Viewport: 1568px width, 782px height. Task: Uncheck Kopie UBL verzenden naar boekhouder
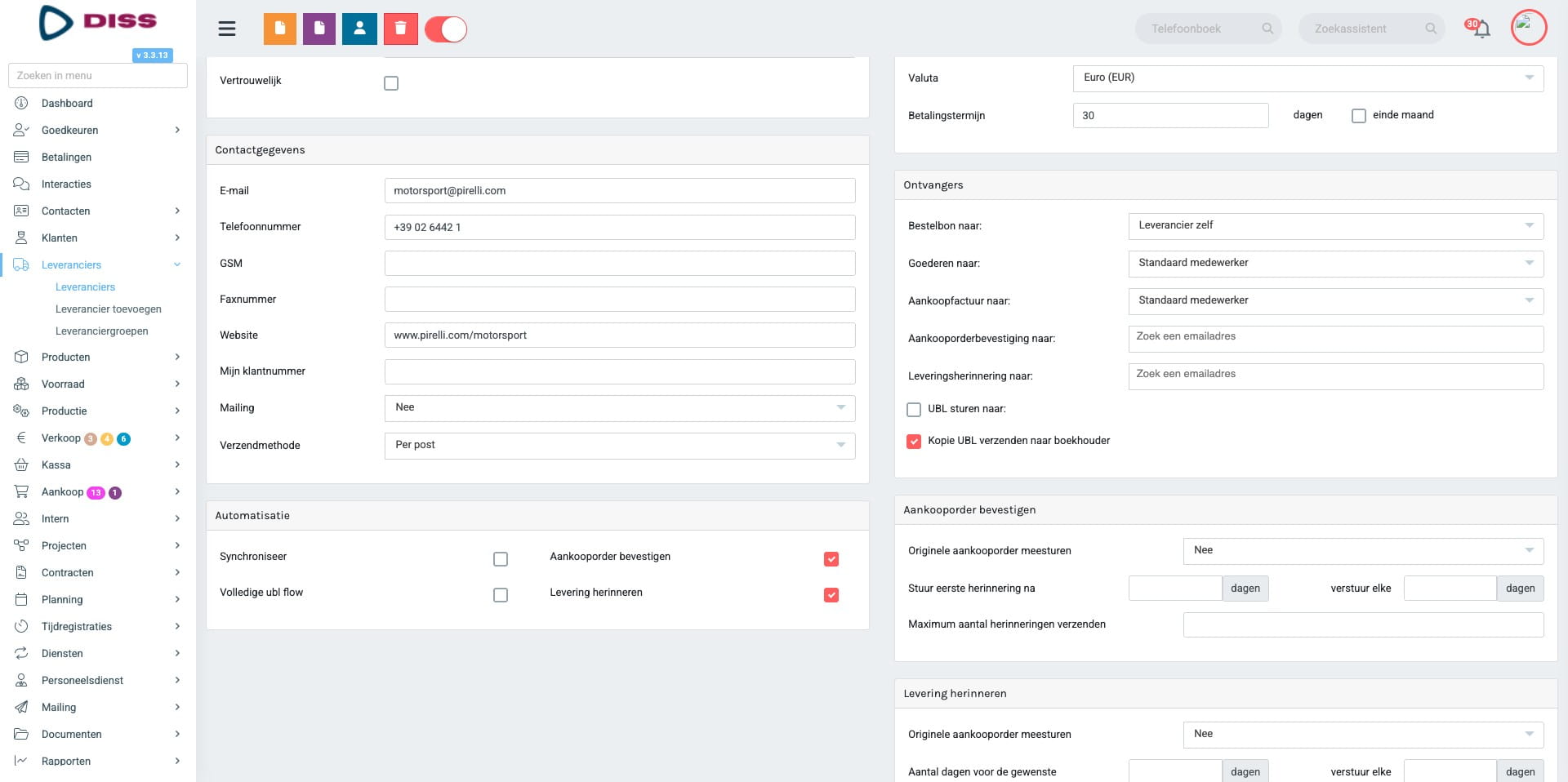click(914, 441)
